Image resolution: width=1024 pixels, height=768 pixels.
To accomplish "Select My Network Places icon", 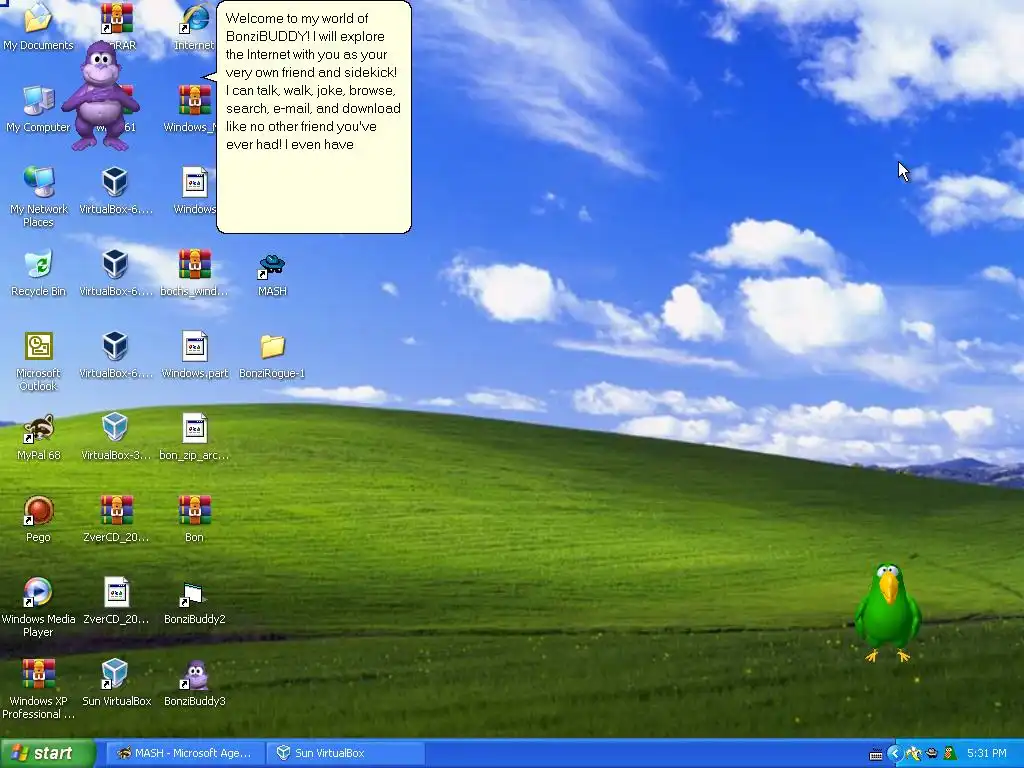I will 38,197.
